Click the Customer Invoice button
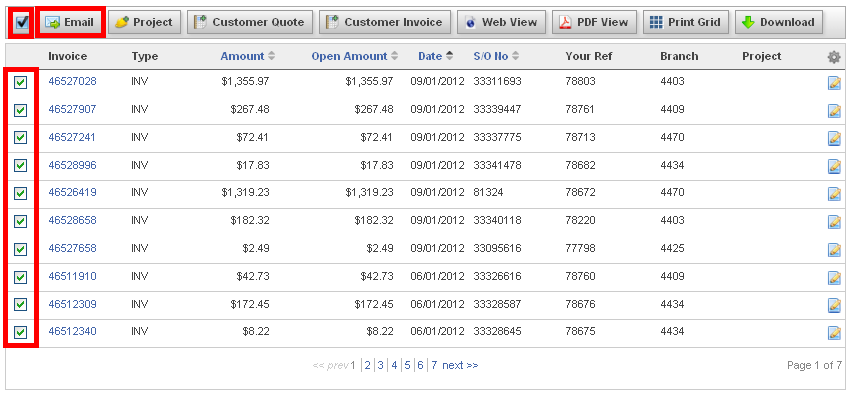This screenshot has height=395, width=851. click(x=385, y=22)
